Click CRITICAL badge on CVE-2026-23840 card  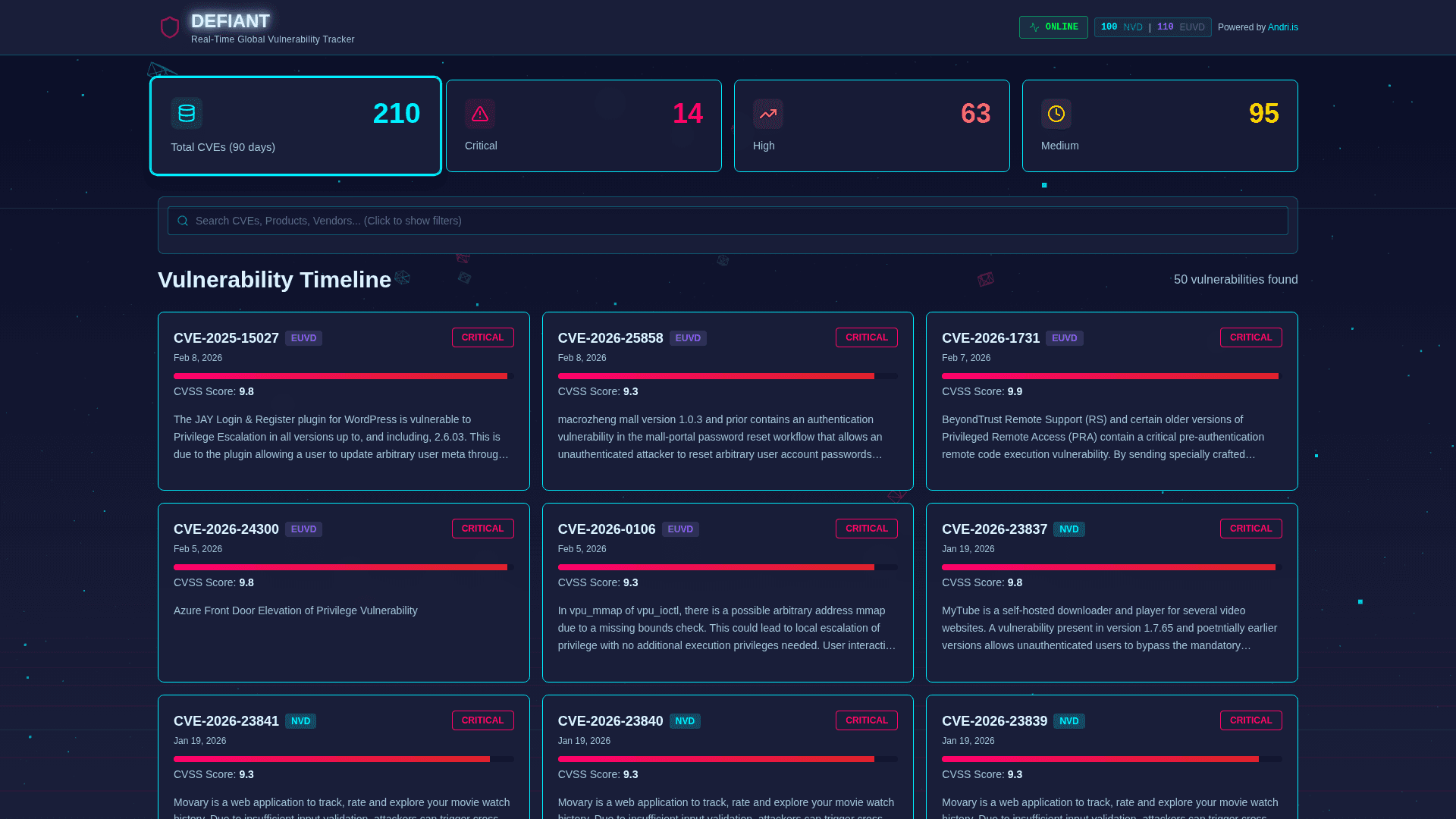click(867, 720)
